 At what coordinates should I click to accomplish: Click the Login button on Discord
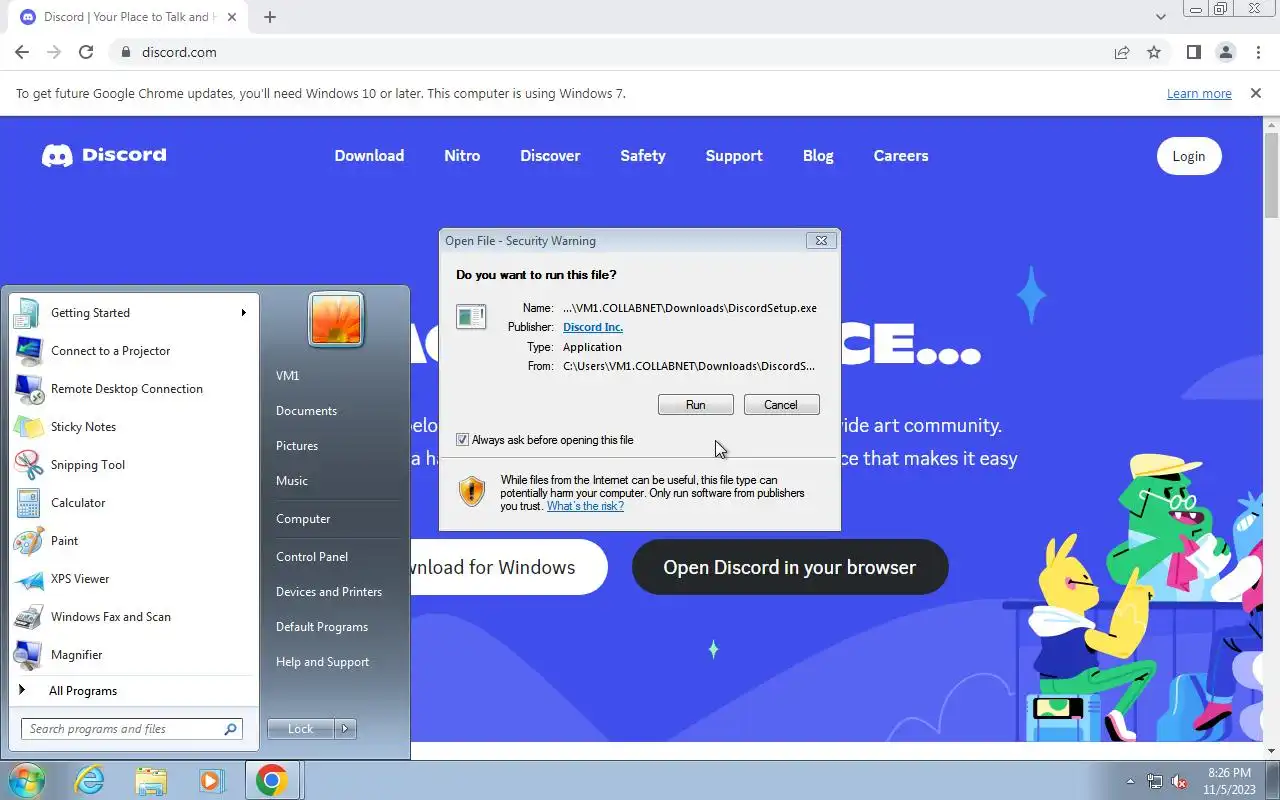click(x=1189, y=156)
